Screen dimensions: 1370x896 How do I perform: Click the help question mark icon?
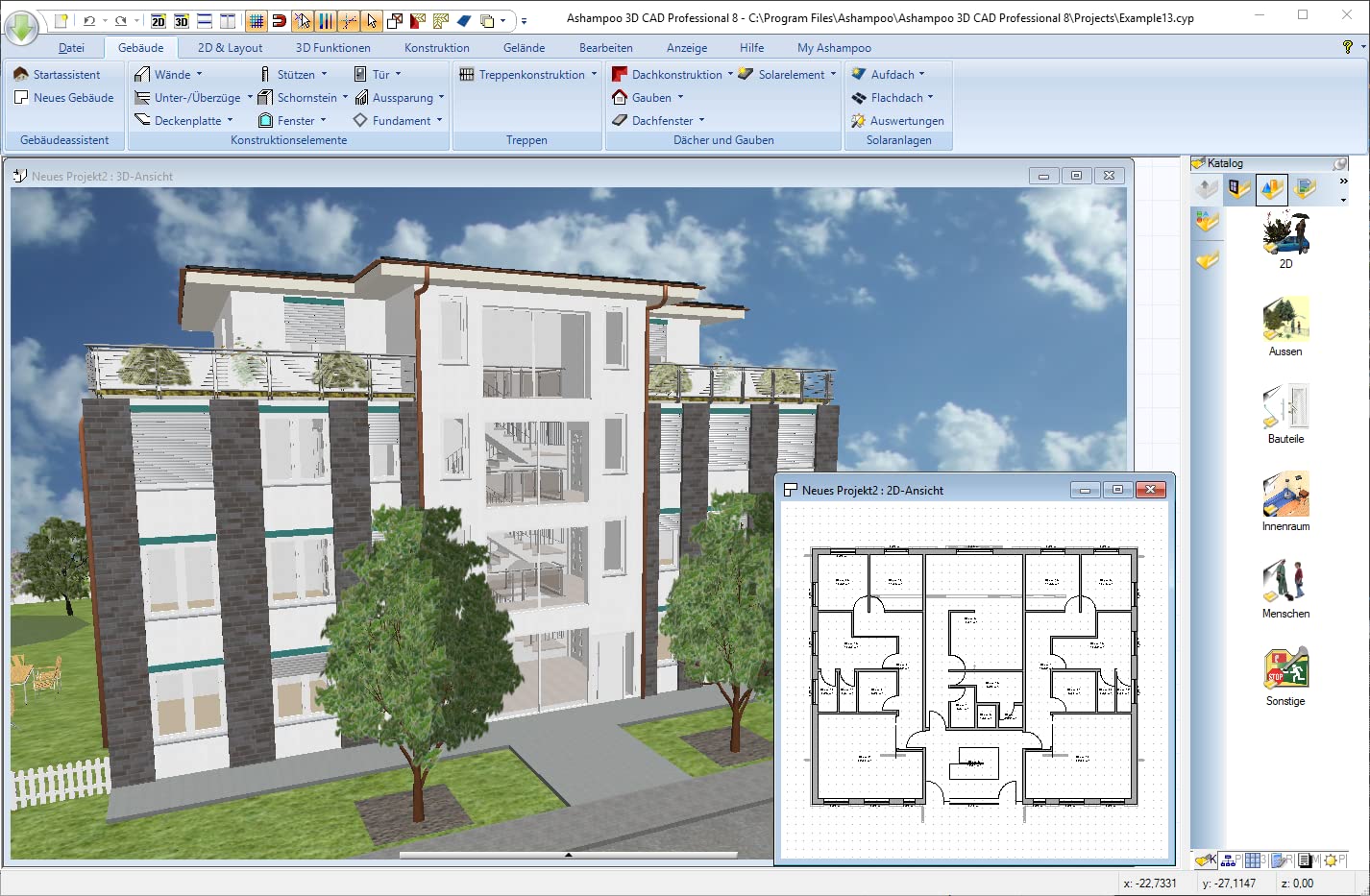click(1347, 47)
